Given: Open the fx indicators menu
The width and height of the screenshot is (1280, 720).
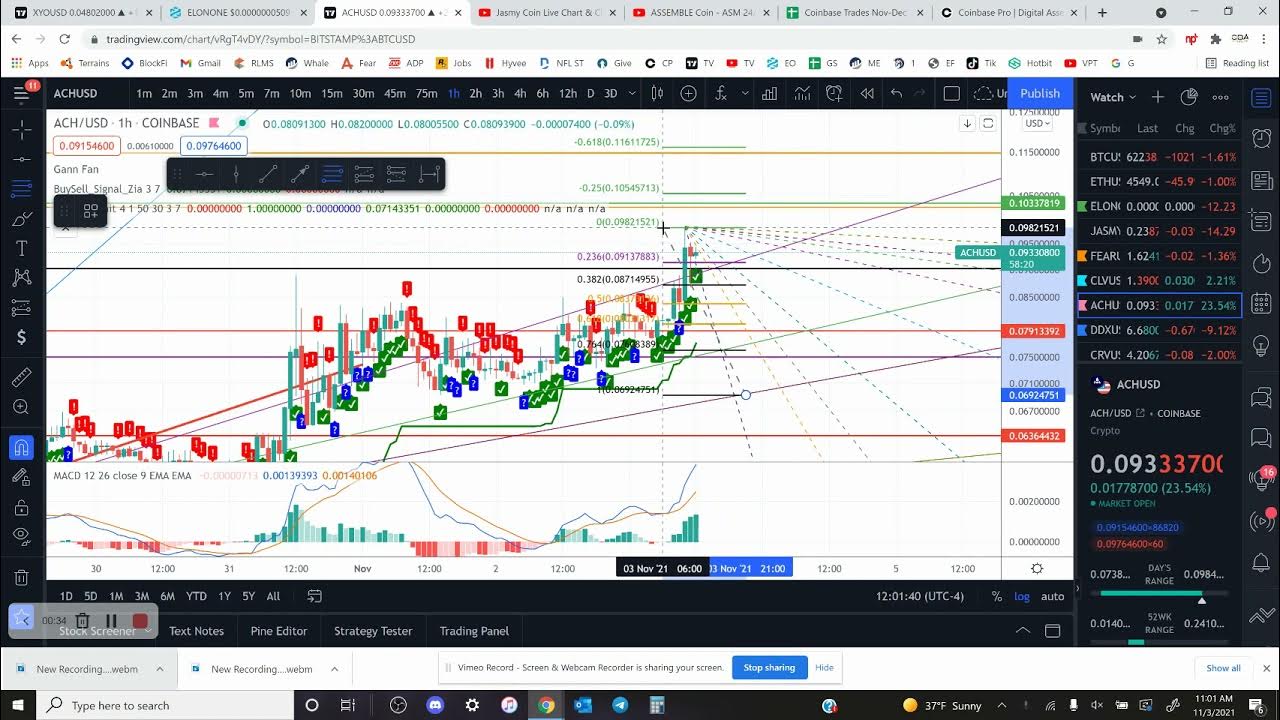Looking at the screenshot, I should point(721,94).
